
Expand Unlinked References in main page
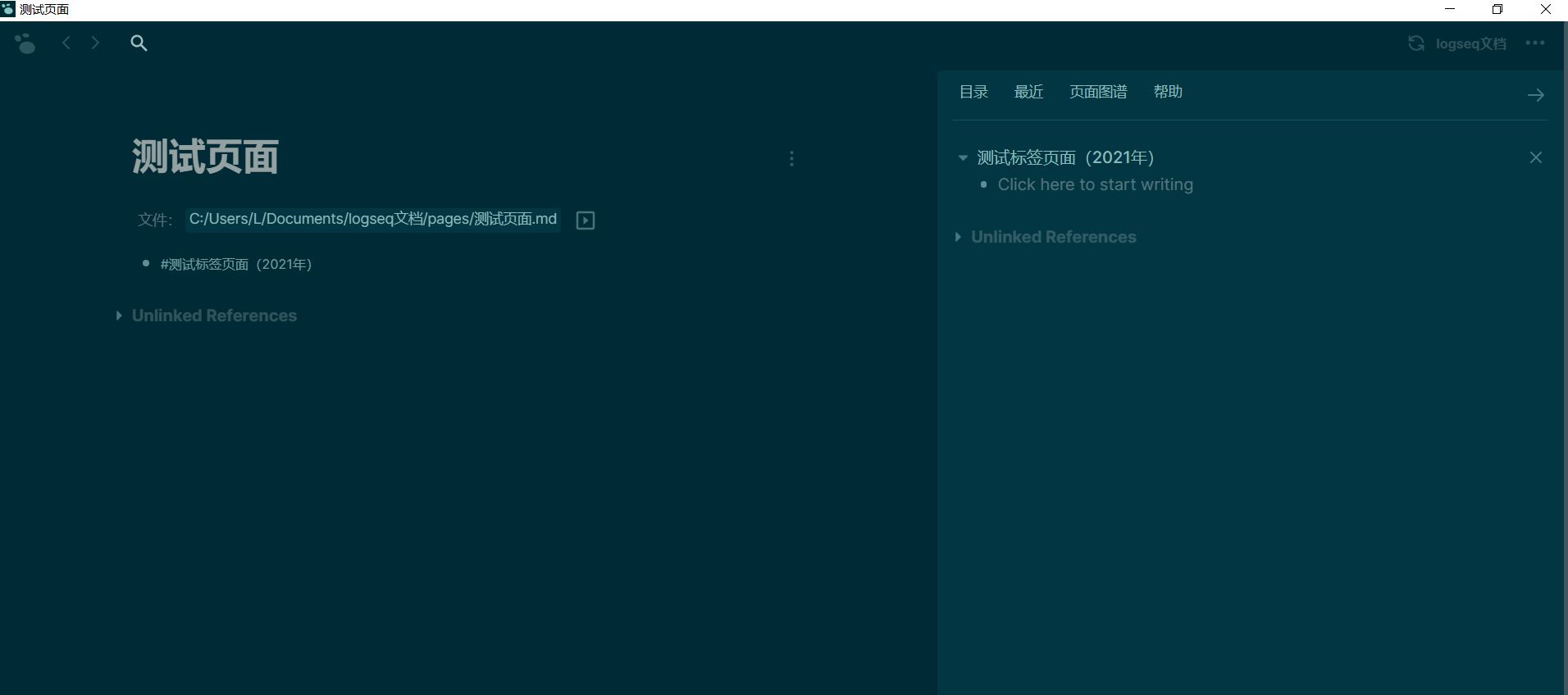(x=119, y=316)
